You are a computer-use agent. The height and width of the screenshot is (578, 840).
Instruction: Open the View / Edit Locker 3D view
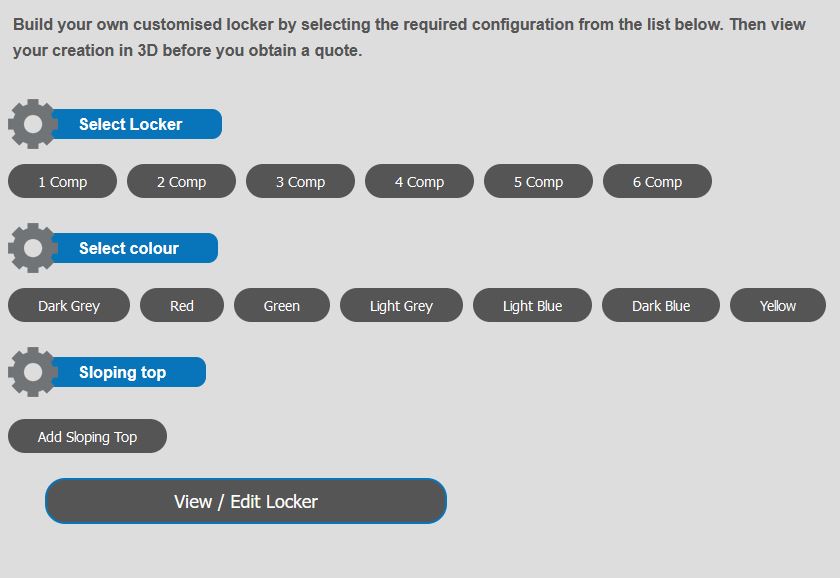pyautogui.click(x=246, y=501)
